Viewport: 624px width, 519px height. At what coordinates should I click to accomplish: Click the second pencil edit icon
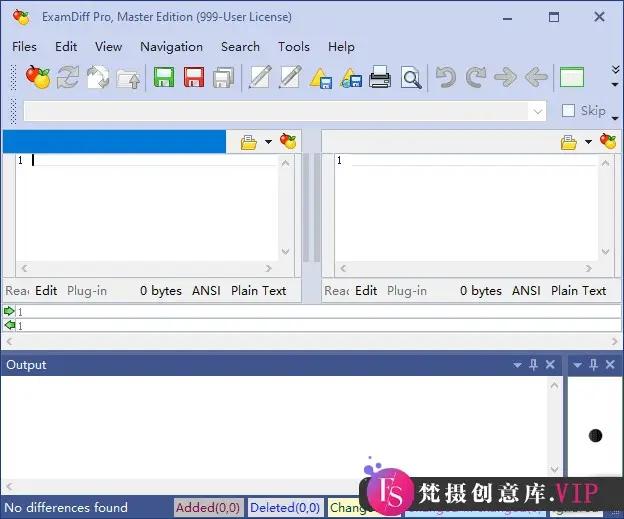(x=290, y=77)
